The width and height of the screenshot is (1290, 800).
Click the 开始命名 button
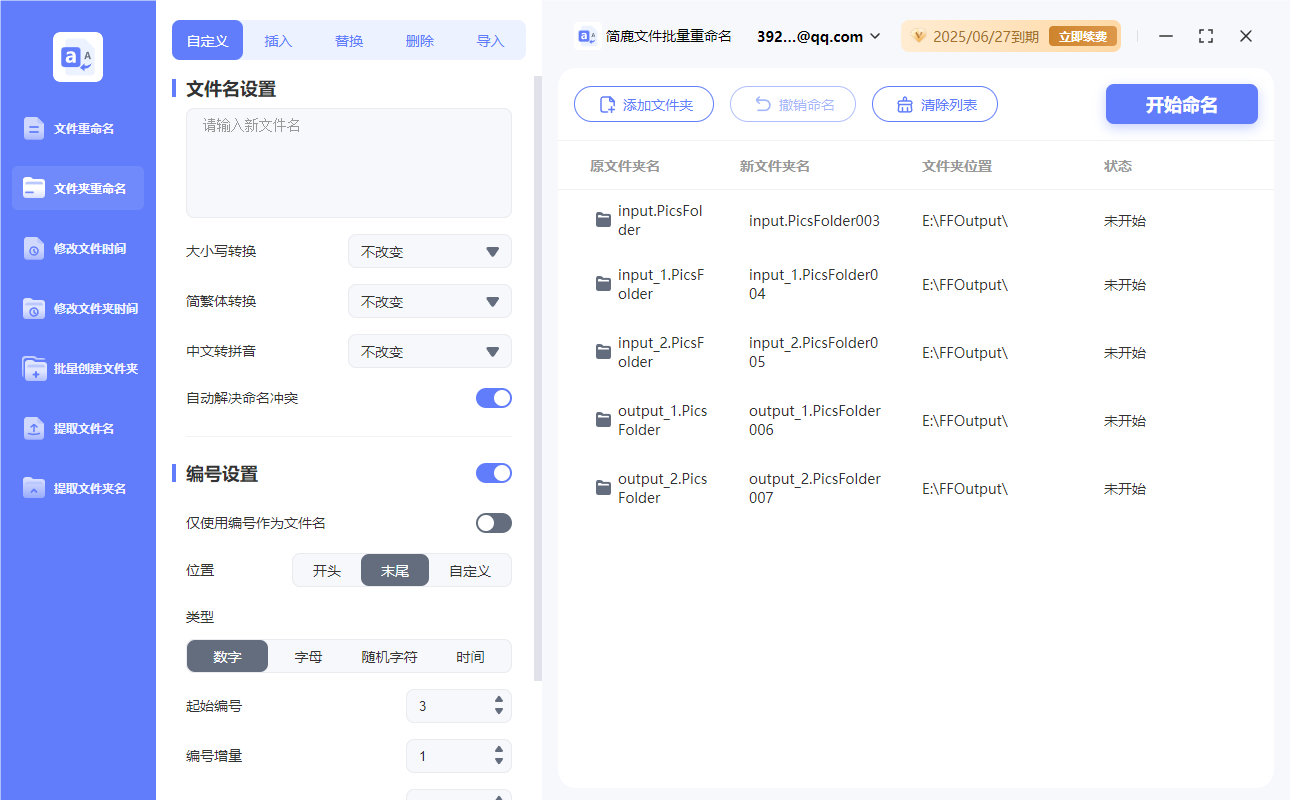1181,104
